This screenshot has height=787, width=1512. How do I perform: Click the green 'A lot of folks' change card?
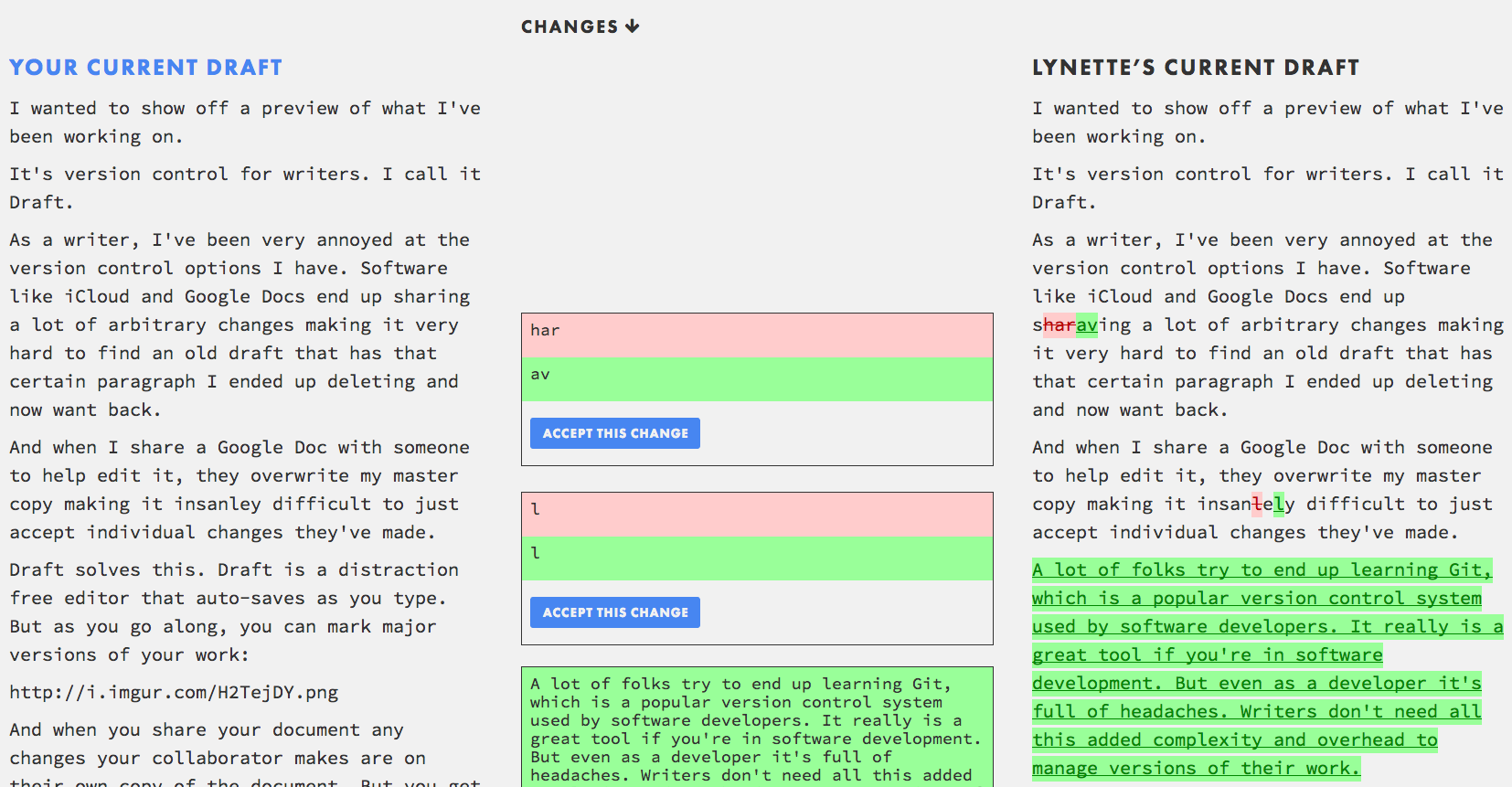(x=757, y=728)
